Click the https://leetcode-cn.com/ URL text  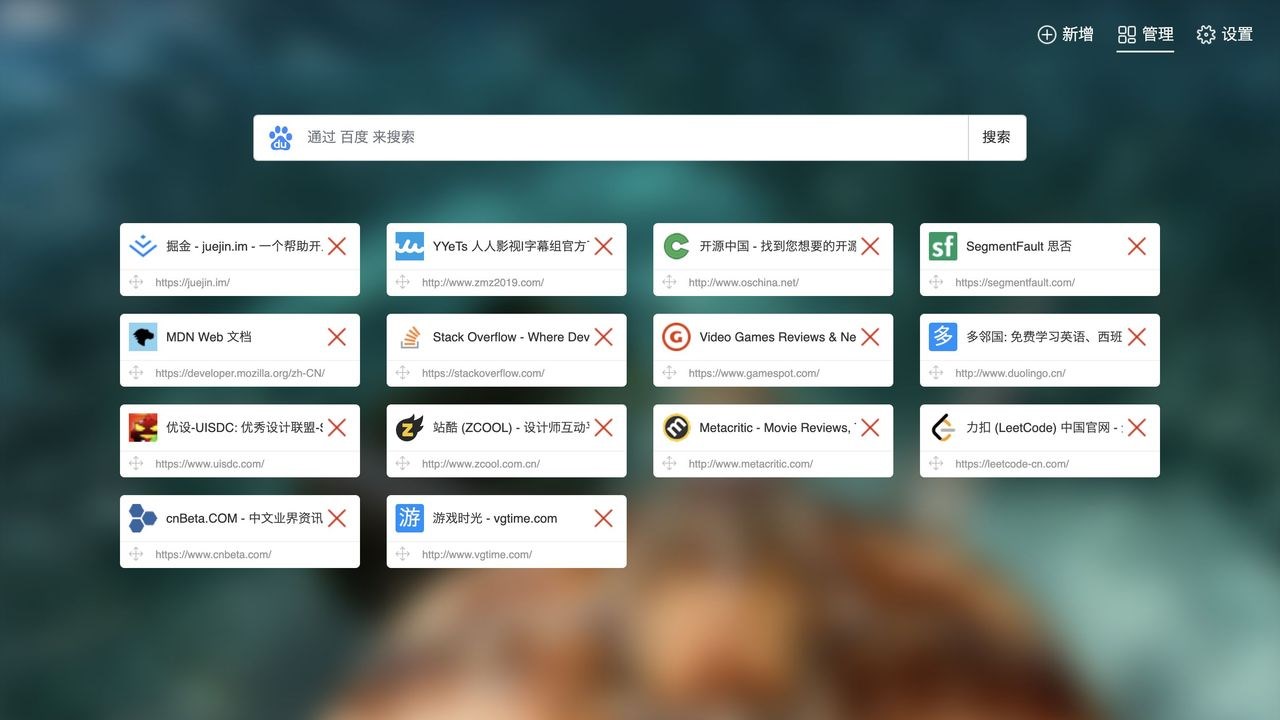(x=1012, y=464)
